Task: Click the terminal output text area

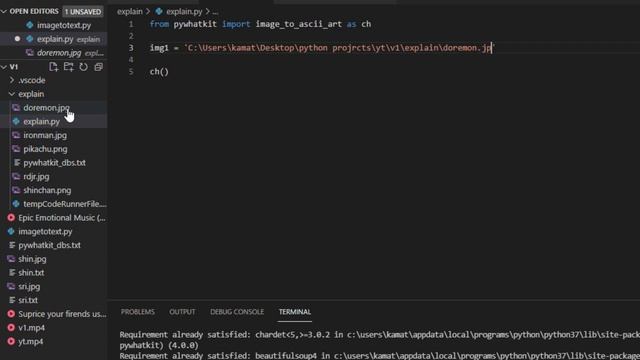Action: [380, 345]
